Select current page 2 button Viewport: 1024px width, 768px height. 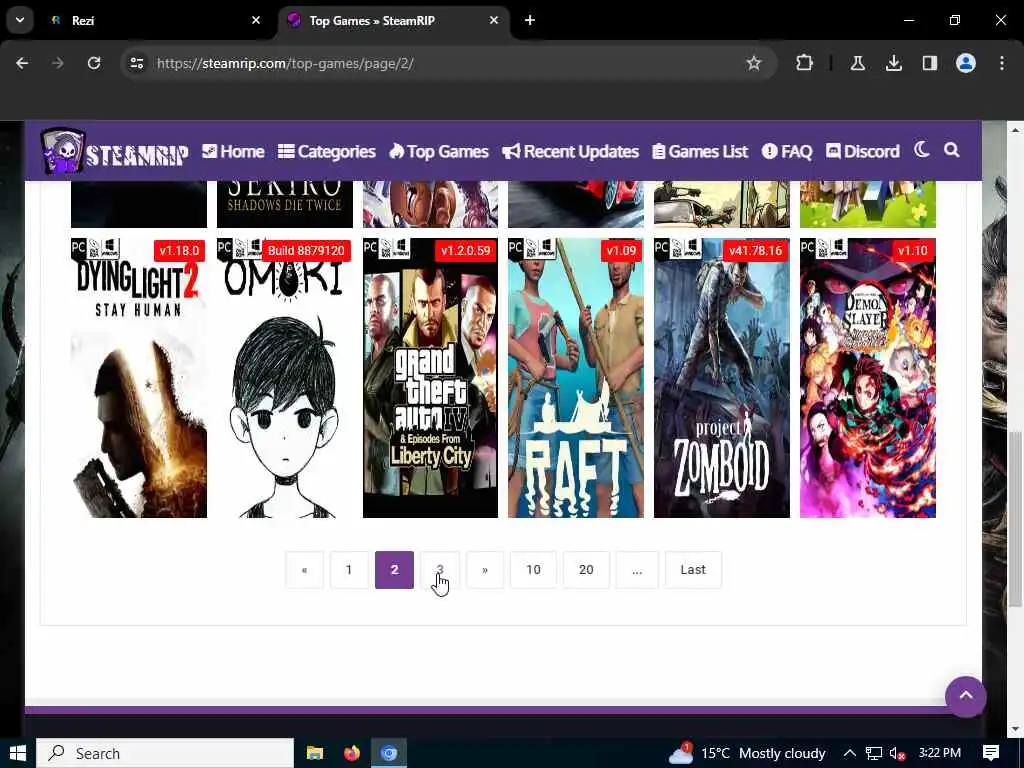point(394,569)
